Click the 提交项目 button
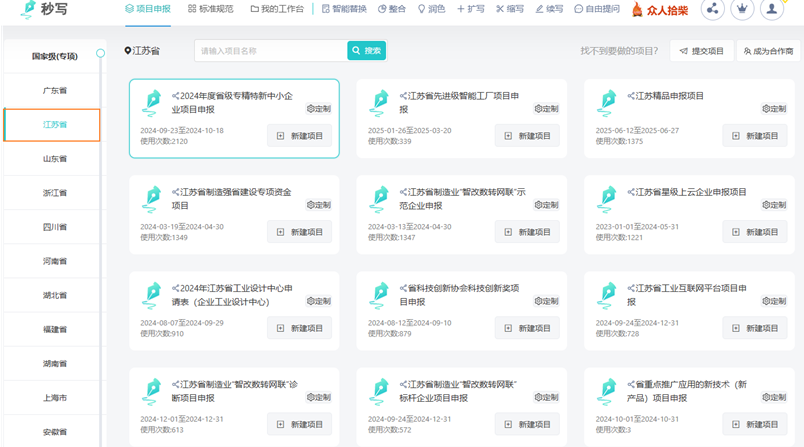Screen dimensions: 804x447 701,51
